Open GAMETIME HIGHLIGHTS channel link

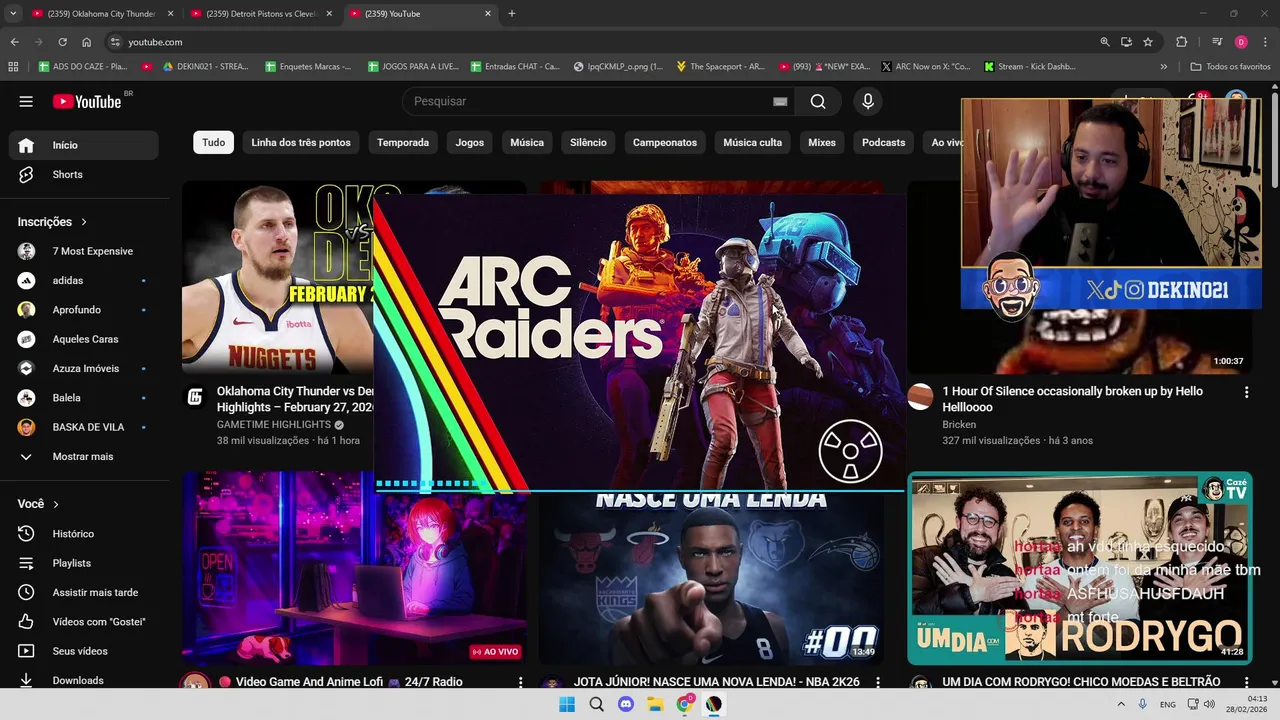[273, 425]
